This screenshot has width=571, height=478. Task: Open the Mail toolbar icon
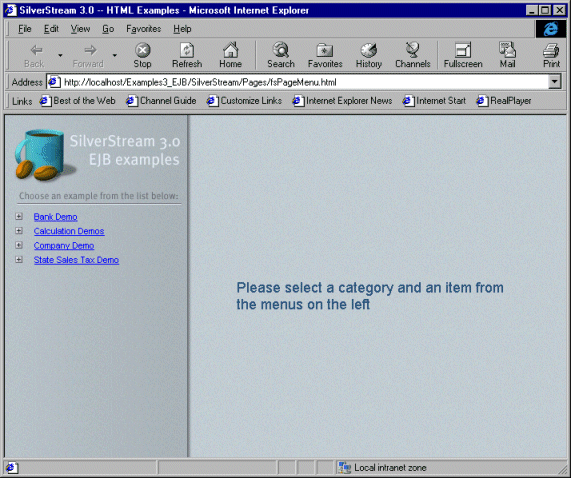(x=507, y=50)
